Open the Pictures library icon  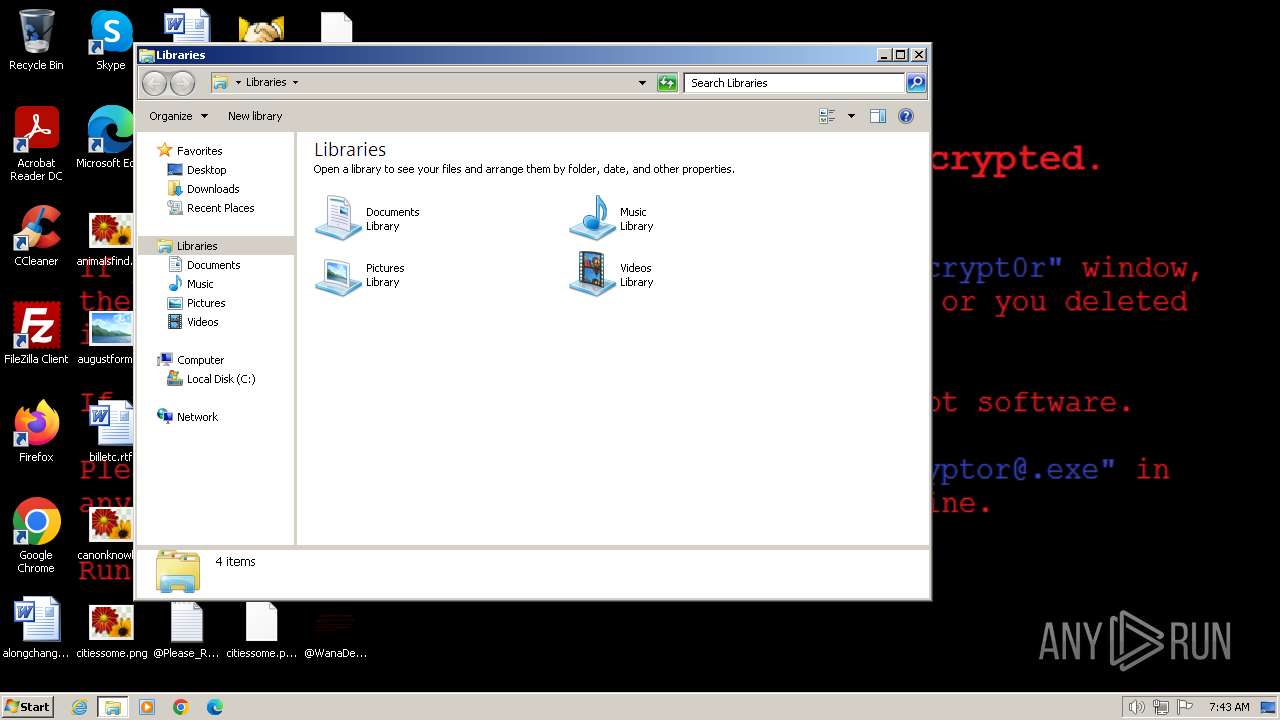point(338,275)
